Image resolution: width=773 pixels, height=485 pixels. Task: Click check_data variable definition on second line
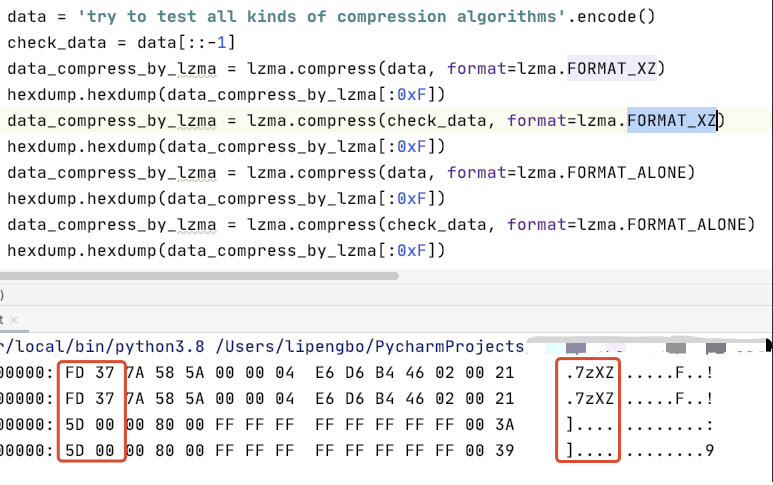[50, 43]
